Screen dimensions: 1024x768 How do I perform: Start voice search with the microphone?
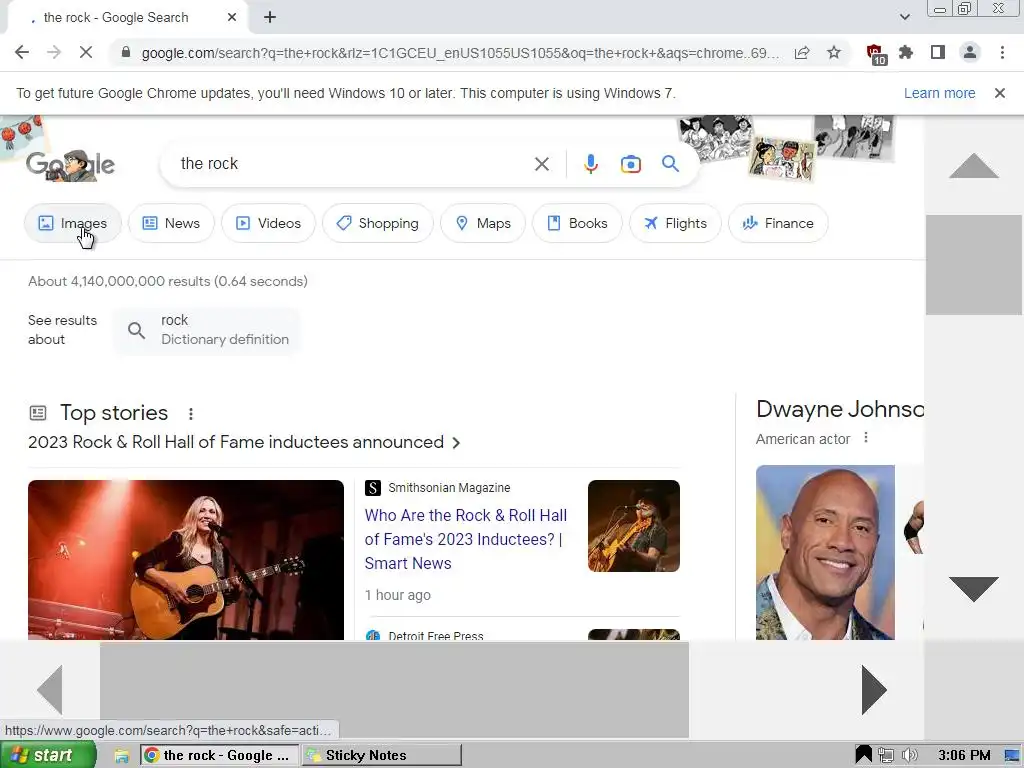pos(590,164)
